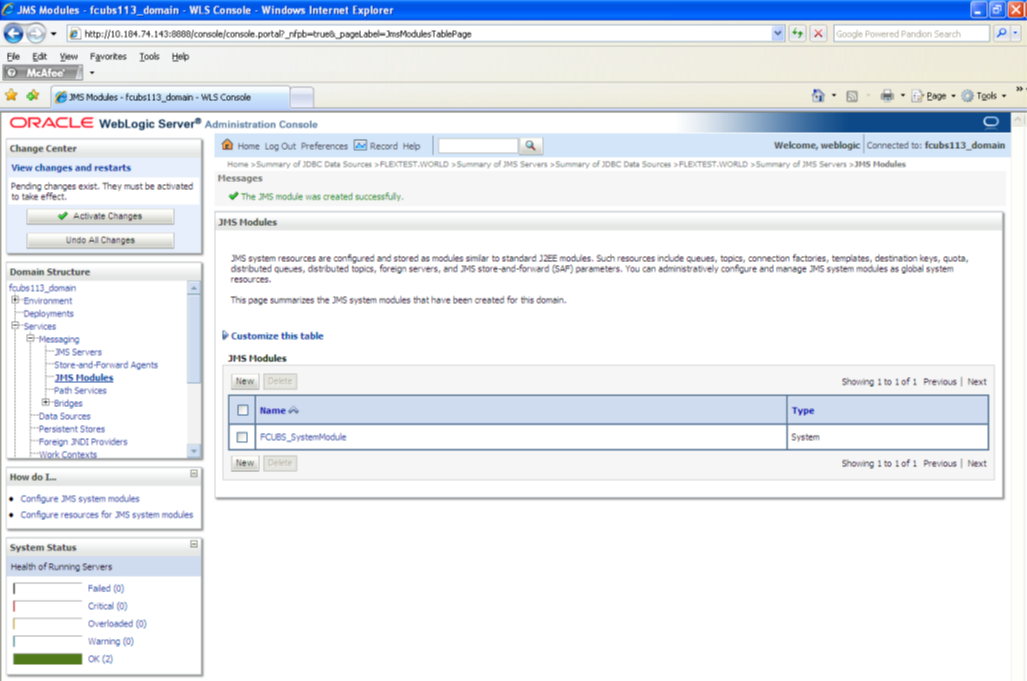The width and height of the screenshot is (1027, 681).
Task: Open the Favorites menu
Action: pyautogui.click(x=108, y=56)
